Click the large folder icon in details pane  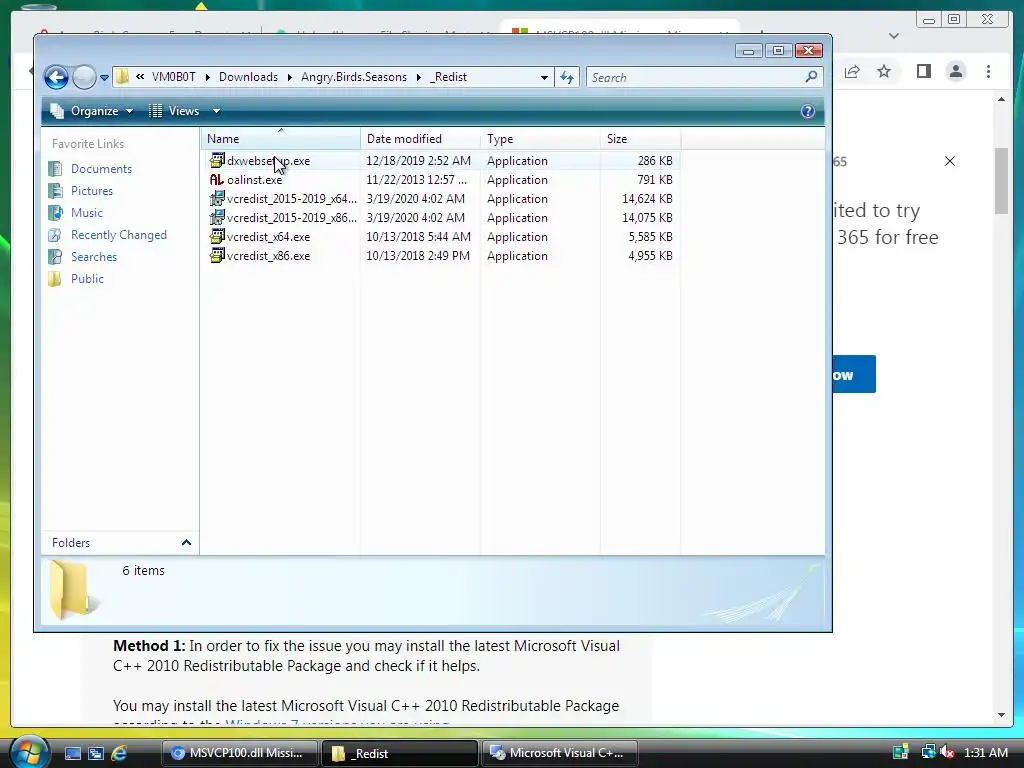coord(72,590)
